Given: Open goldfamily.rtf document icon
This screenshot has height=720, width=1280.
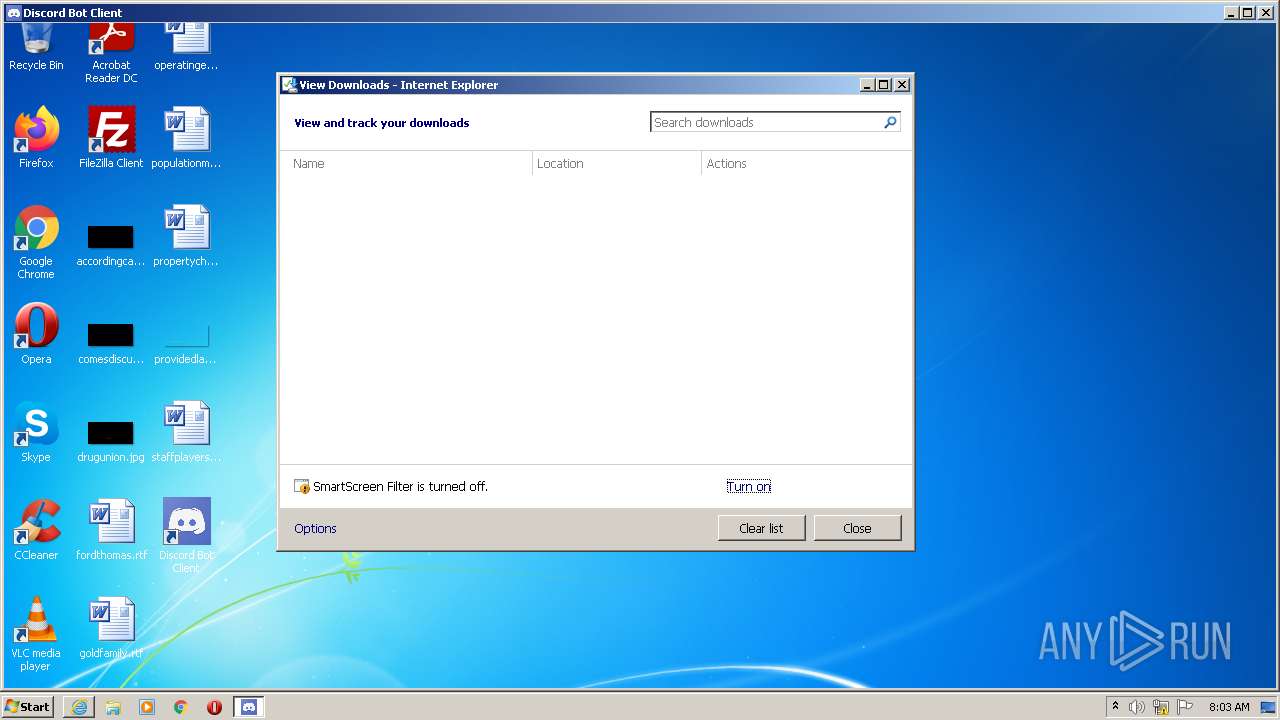Looking at the screenshot, I should (111, 628).
